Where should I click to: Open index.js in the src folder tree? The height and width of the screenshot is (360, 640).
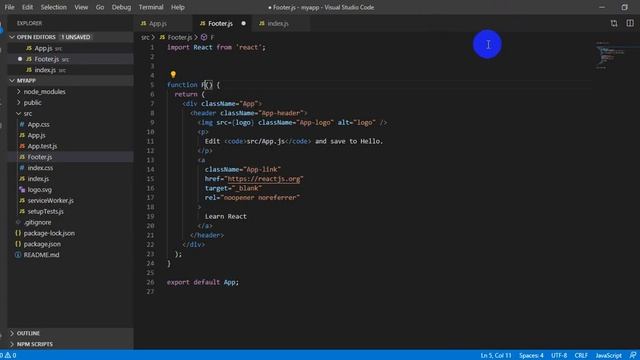70,179
